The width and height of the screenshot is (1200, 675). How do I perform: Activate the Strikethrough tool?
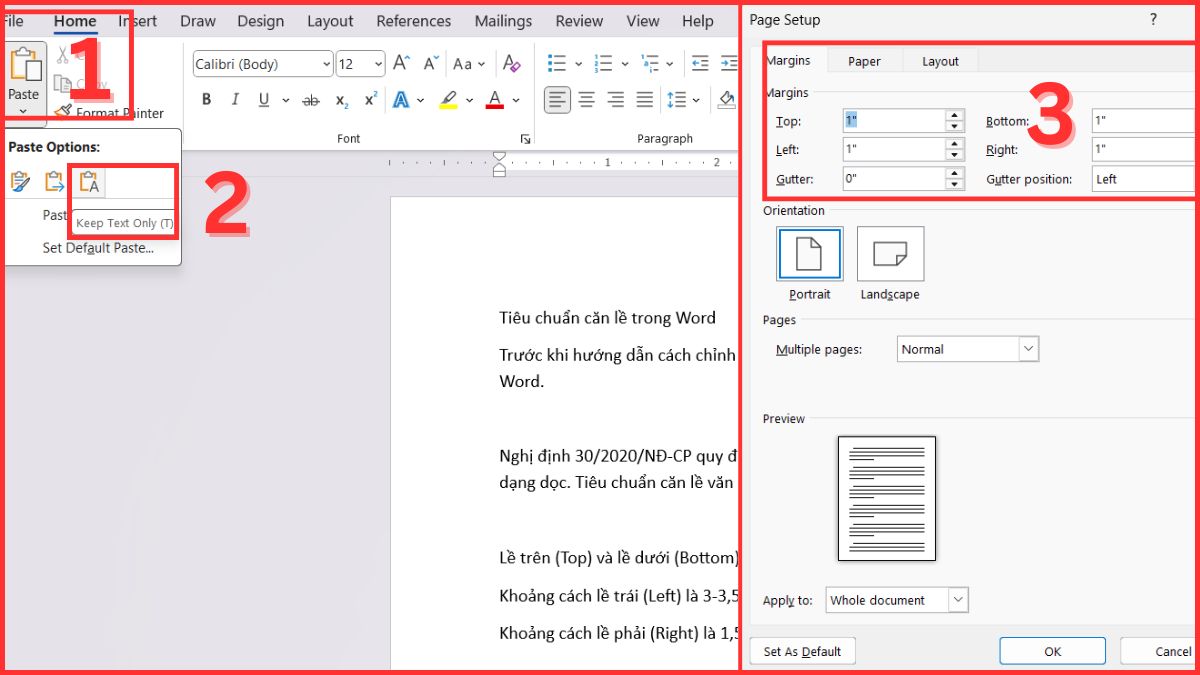311,99
